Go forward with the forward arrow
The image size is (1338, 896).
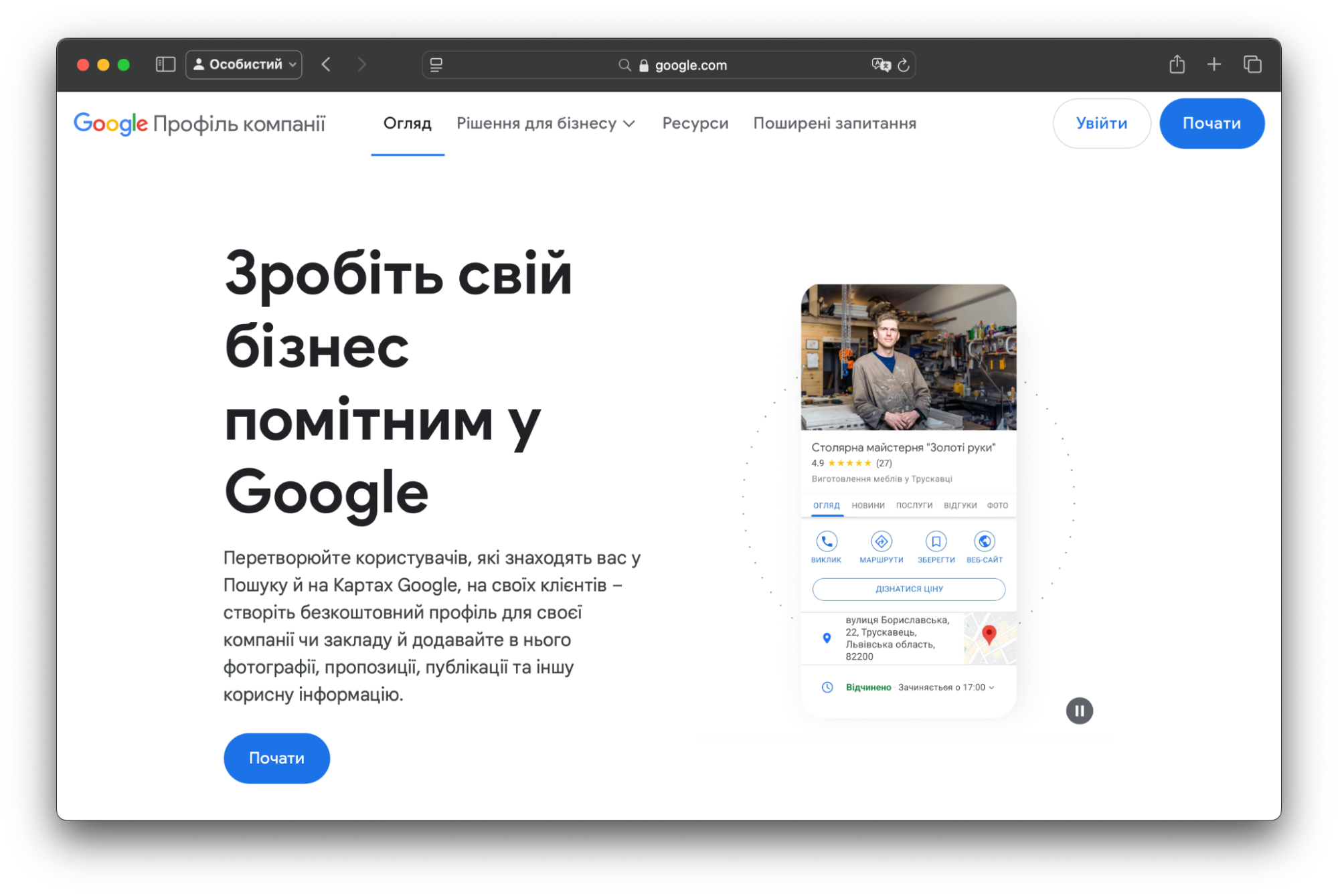click(362, 64)
